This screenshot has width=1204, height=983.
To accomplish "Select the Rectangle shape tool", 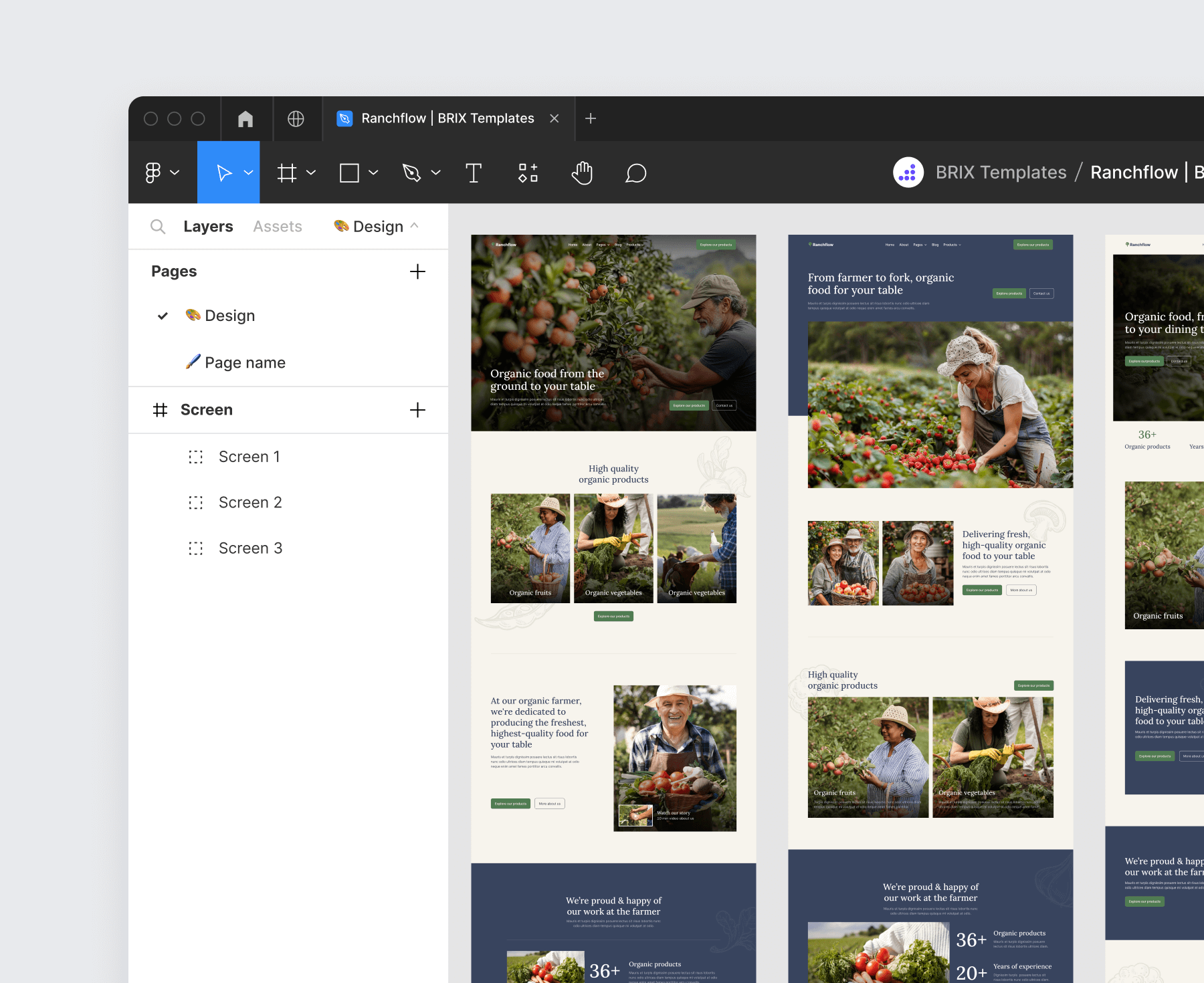I will pos(349,173).
